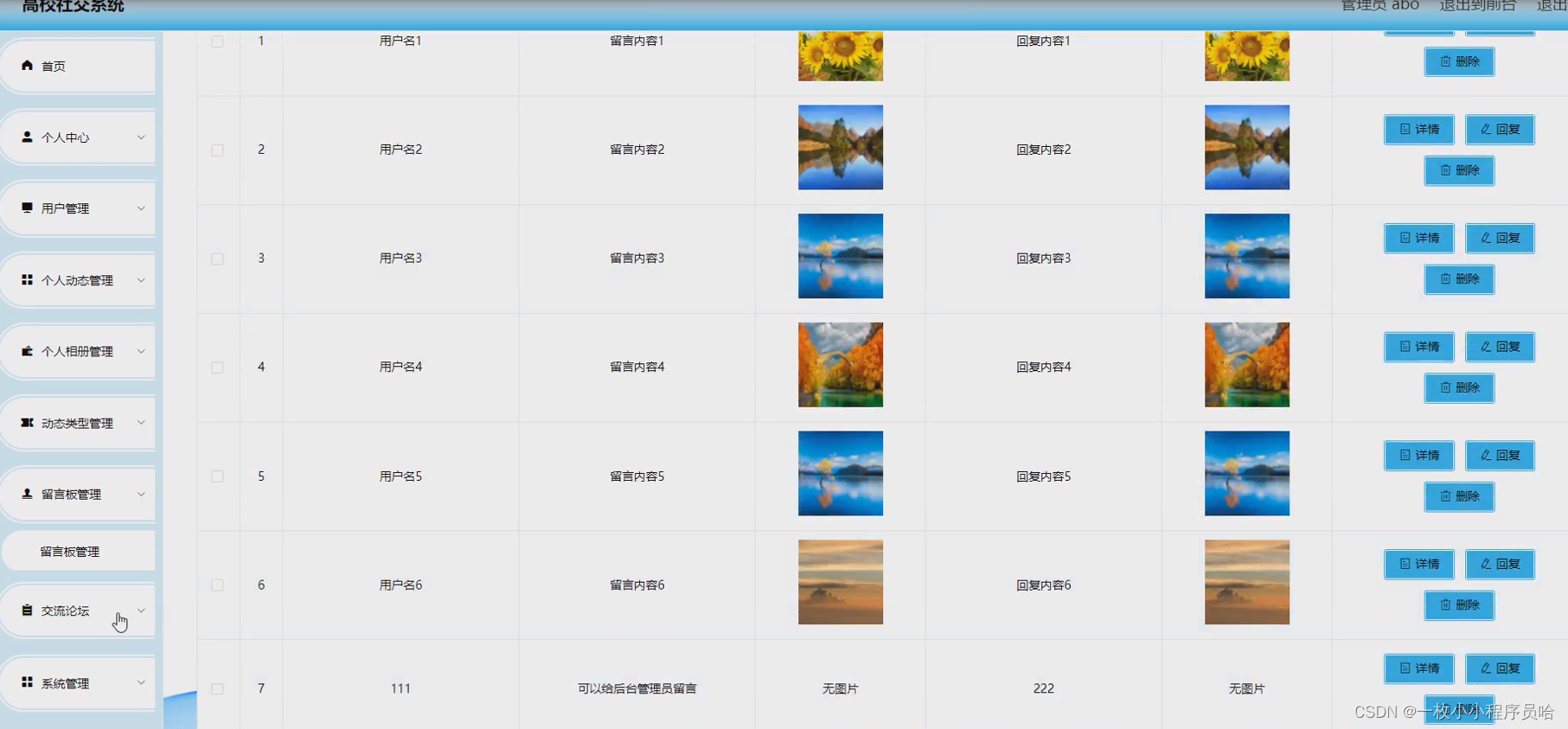This screenshot has height=729, width=1568.
Task: Open the 交流论坛 menu item
Action: 78,611
